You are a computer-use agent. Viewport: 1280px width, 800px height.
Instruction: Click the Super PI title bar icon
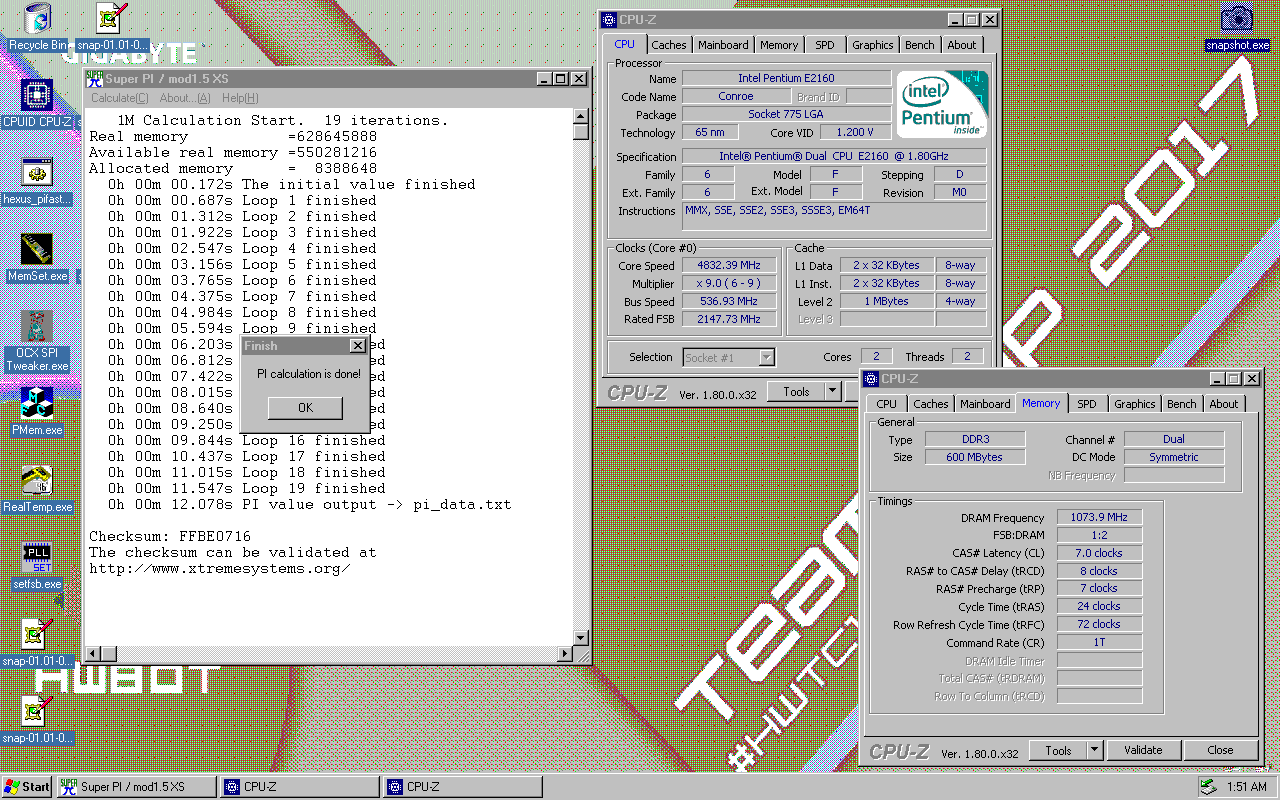[95, 79]
